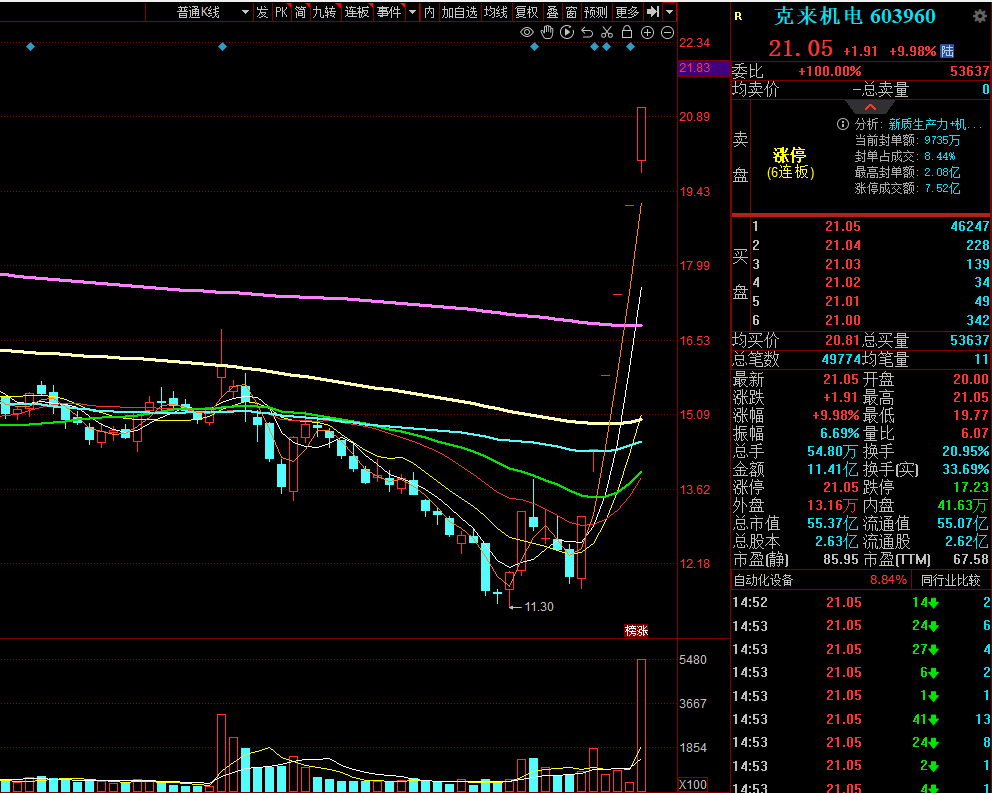Image resolution: width=992 pixels, height=793 pixels.
Task: Select the hand pan tool
Action: point(547,33)
